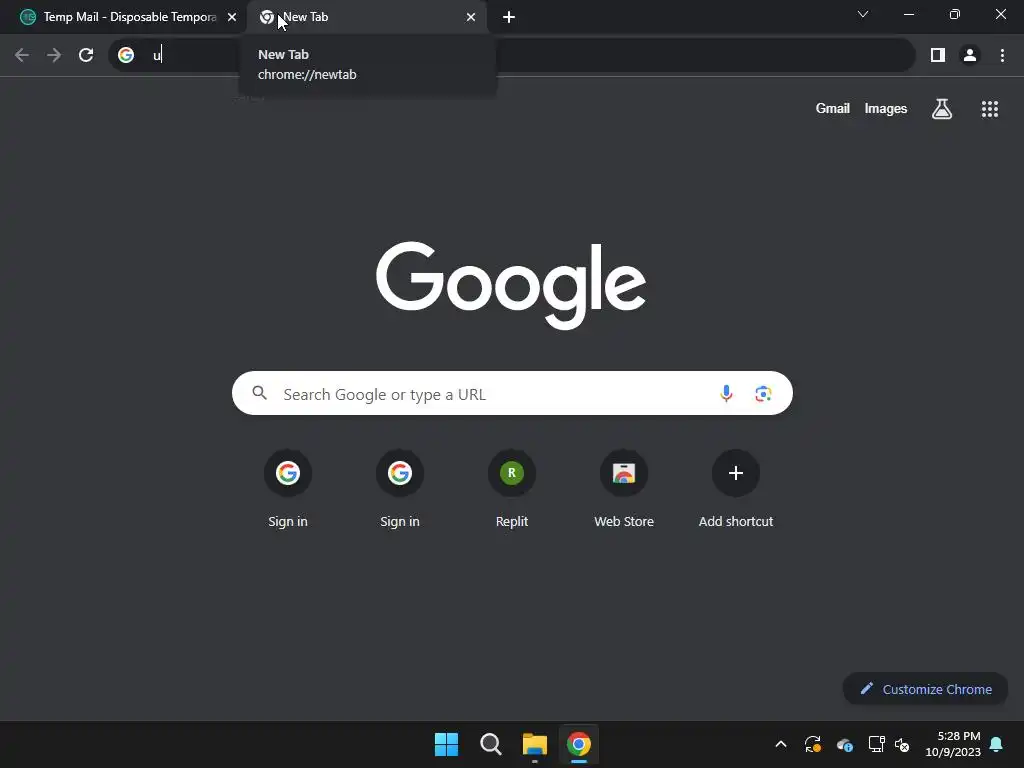Click the Search Google or type a URL box
The width and height of the screenshot is (1024, 768).
pyautogui.click(x=513, y=393)
